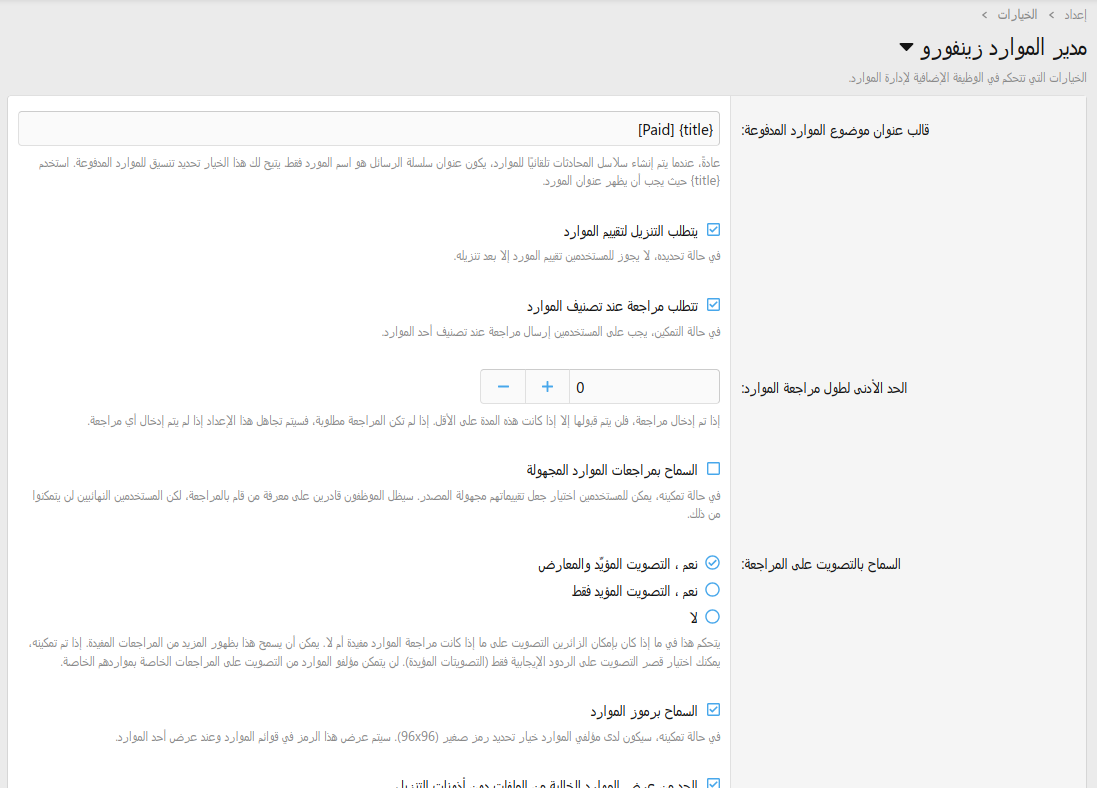Open the 'مدير الموارد زينفورو' title dropdown arrow
This screenshot has height=788, width=1097.
pyautogui.click(x=906, y=47)
